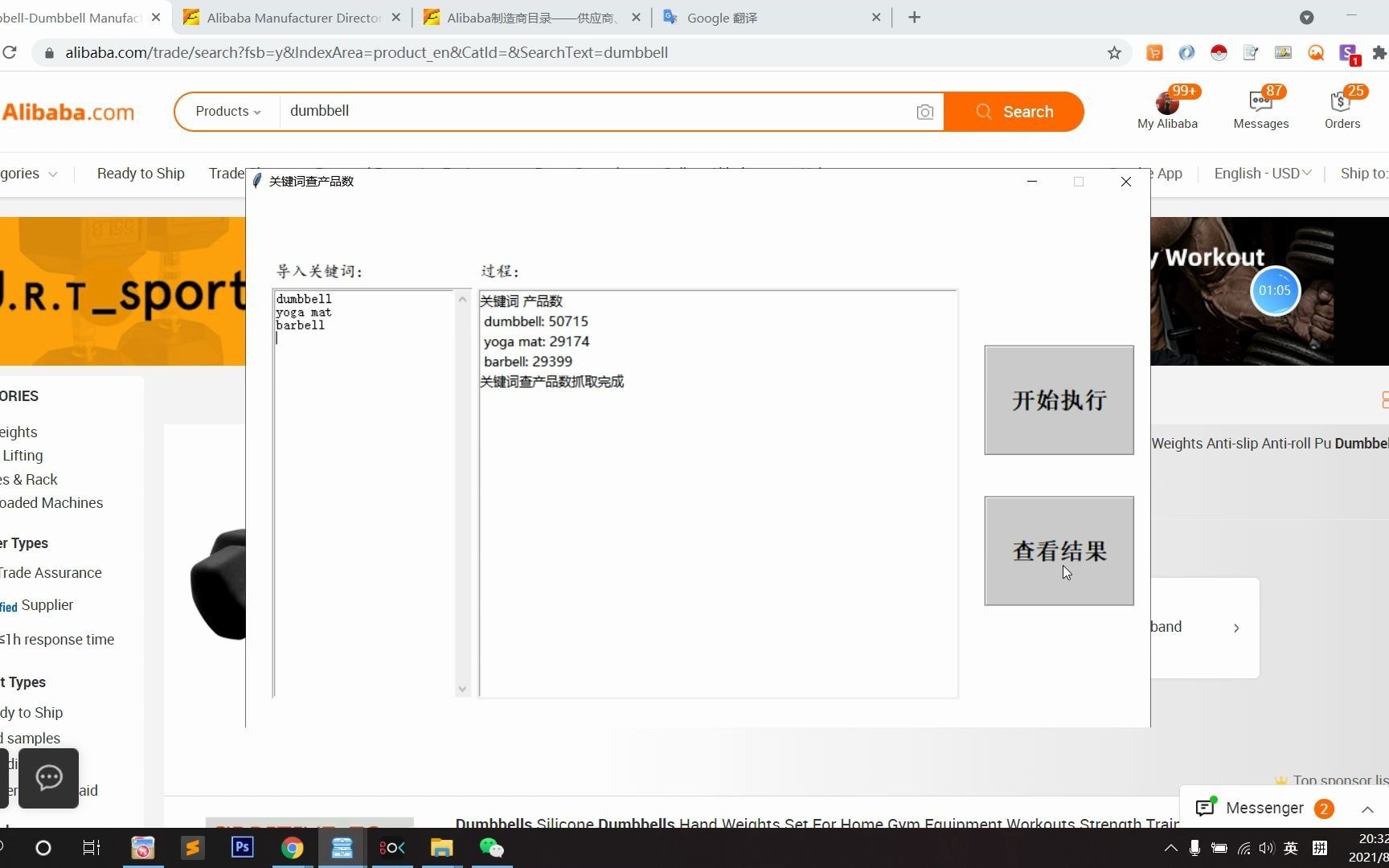1389x868 pixels.
Task: Click the keyword box scroll-up arrow
Action: point(462,300)
